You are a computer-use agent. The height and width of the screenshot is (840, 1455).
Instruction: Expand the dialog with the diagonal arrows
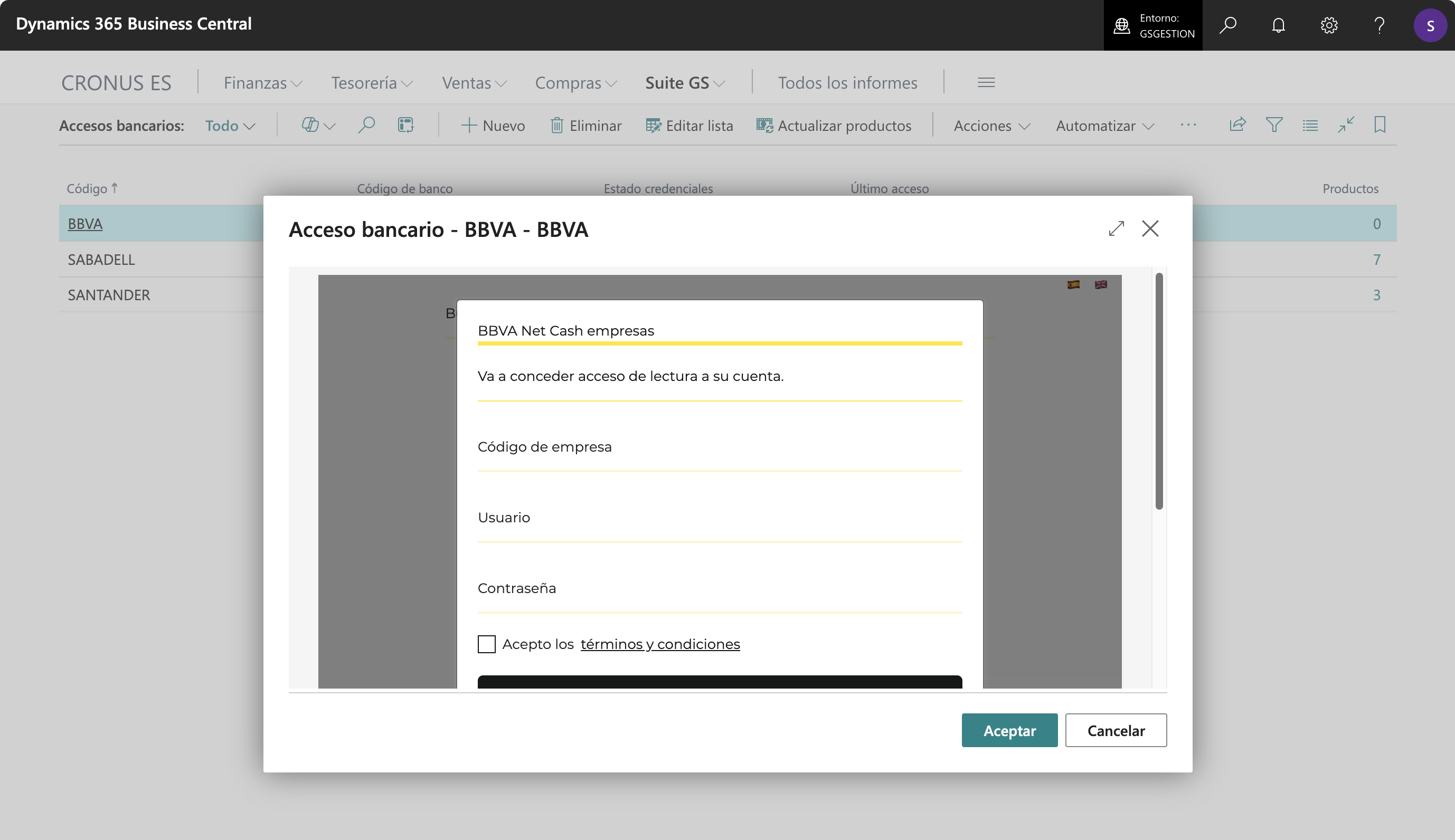tap(1116, 228)
